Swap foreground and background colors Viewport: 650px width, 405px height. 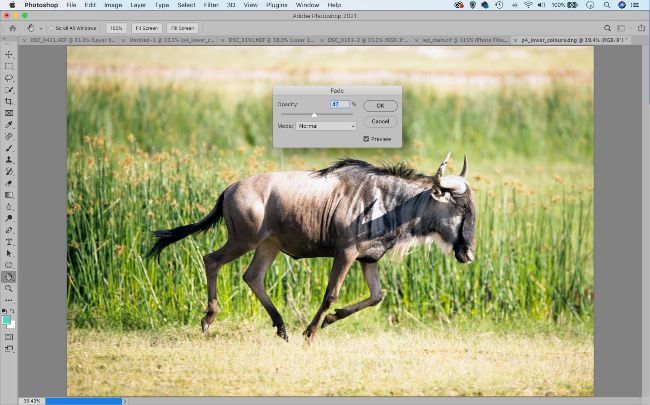[12, 311]
